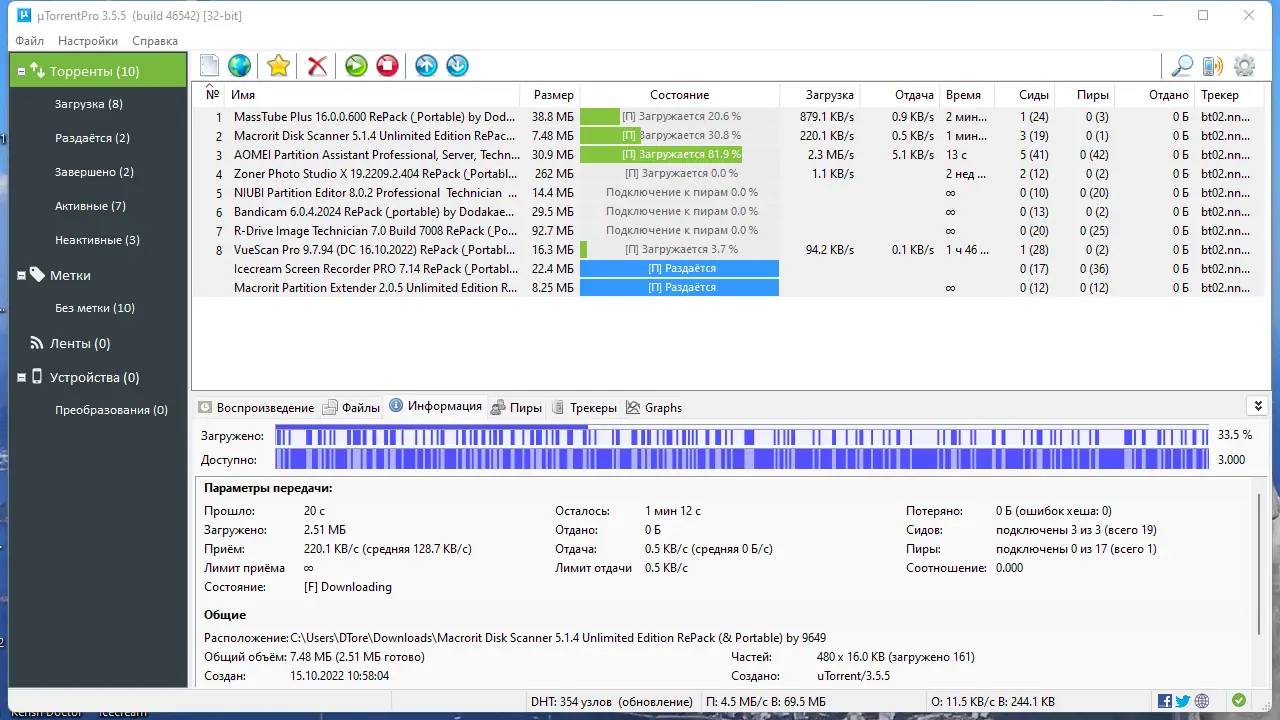Image resolution: width=1280 pixels, height=720 pixels.
Task: Collapse the Устройства tree node
Action: pos(22,377)
